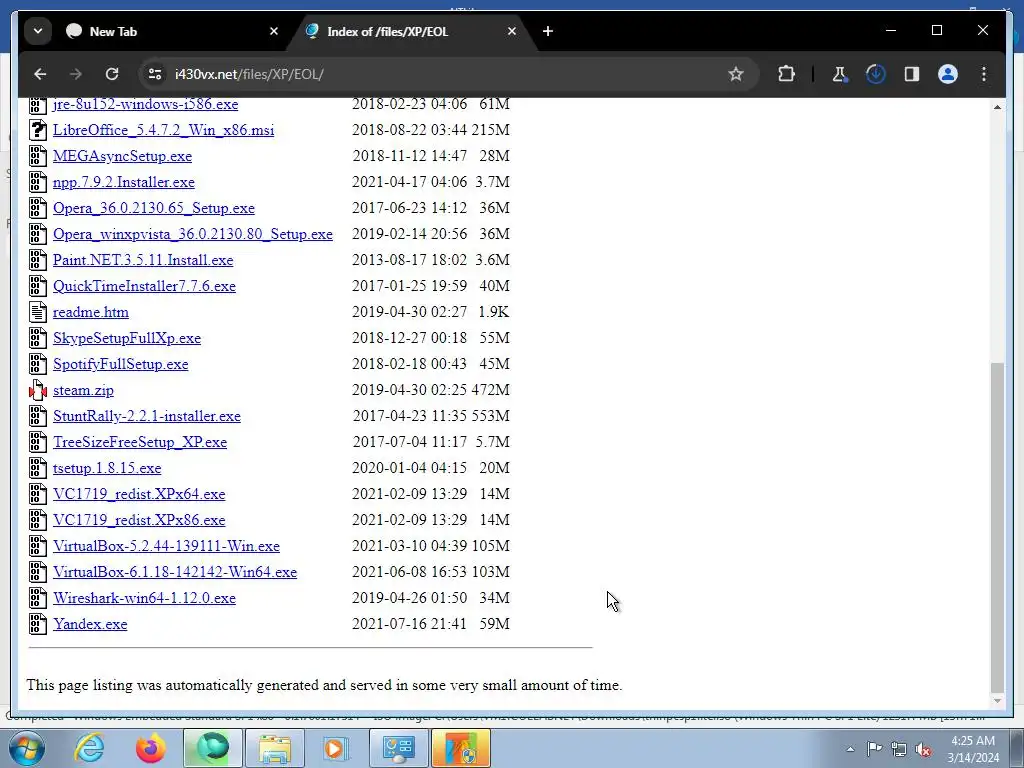Click the SpotifyFullSetup.exe link
This screenshot has height=768, width=1024.
[x=120, y=364]
